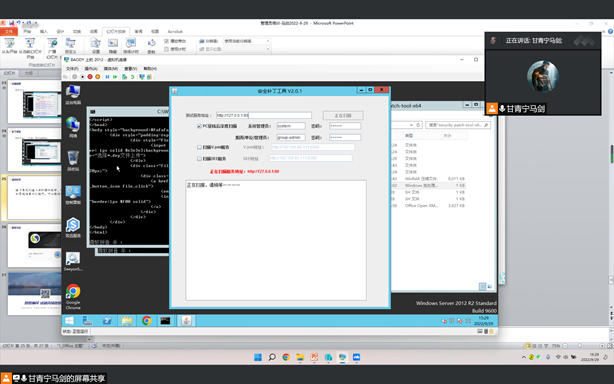Open Chrome from the VM taskbar
The width and height of the screenshot is (614, 384).
pos(146,321)
